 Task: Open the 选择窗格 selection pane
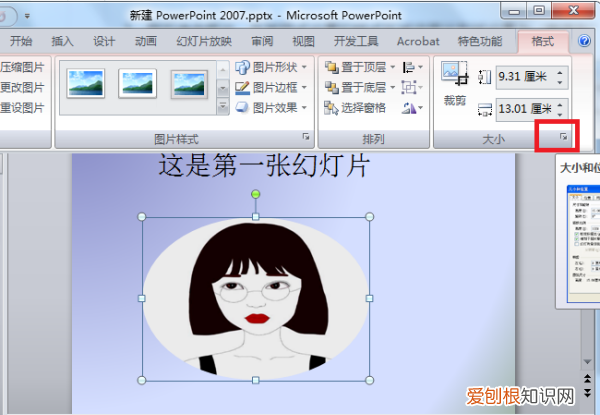(x=355, y=108)
